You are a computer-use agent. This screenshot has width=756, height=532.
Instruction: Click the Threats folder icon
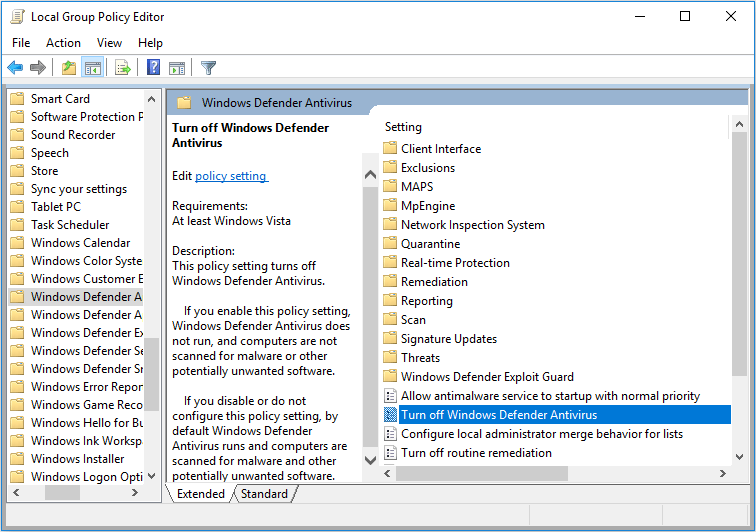click(x=390, y=357)
